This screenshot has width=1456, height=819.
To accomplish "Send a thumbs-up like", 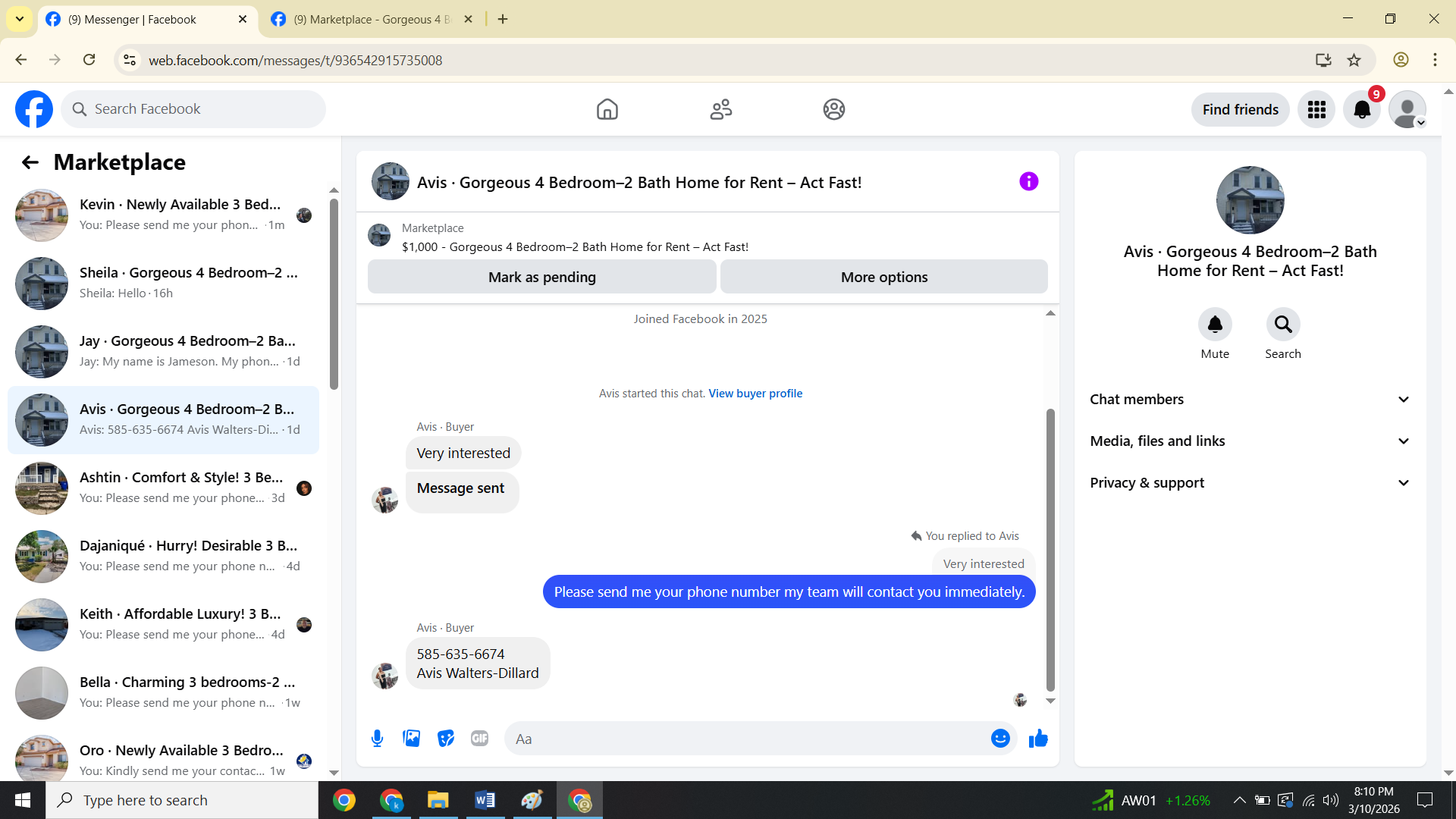I will [x=1038, y=739].
